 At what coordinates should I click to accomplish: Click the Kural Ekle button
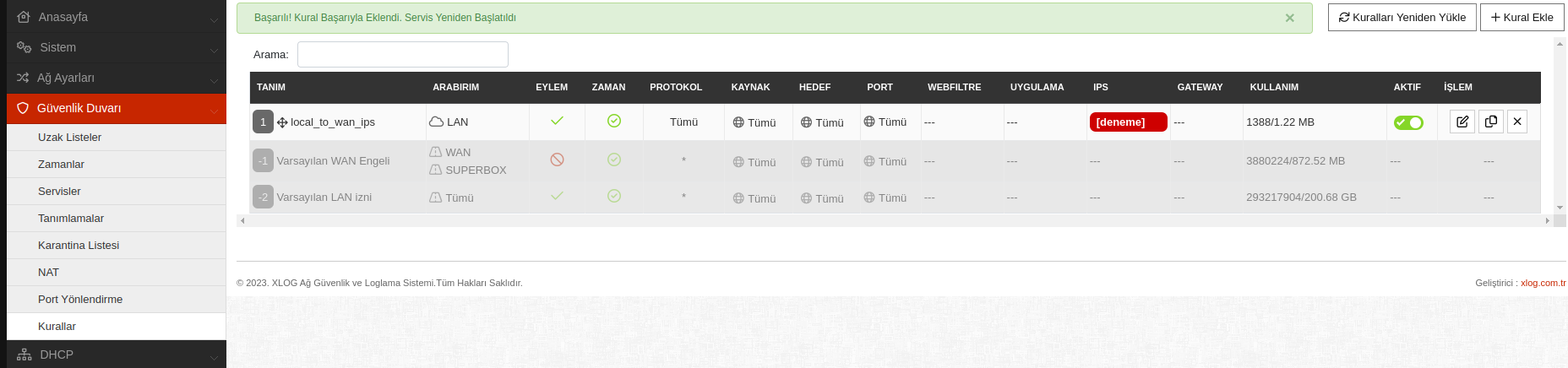click(1522, 17)
